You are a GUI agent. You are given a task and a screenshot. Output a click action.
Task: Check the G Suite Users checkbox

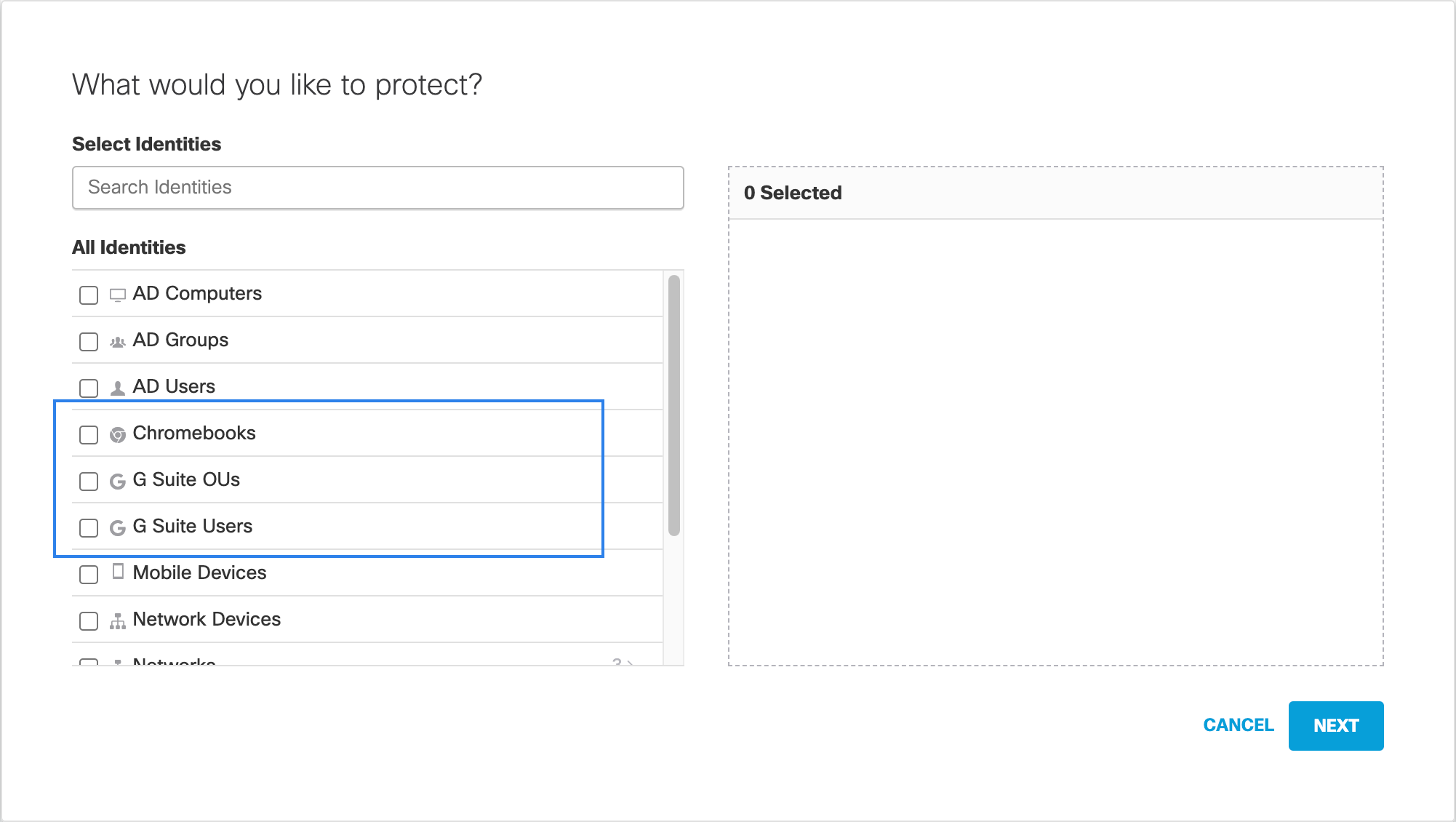[89, 528]
